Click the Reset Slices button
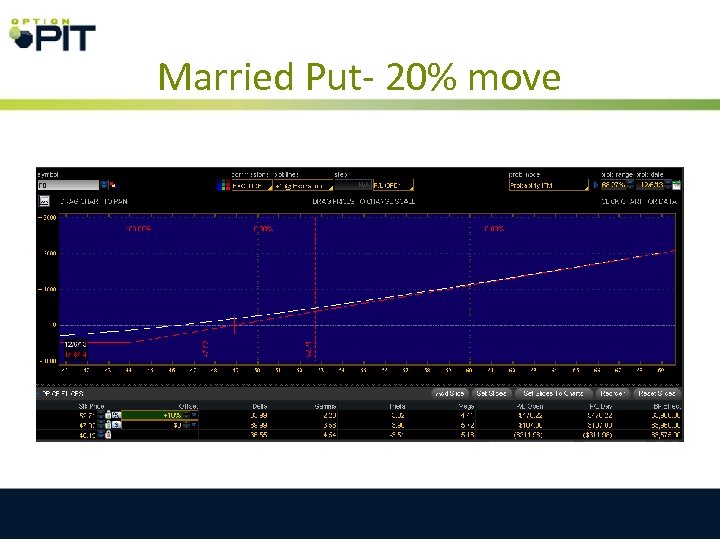This screenshot has height=540, width=720. (x=657, y=394)
